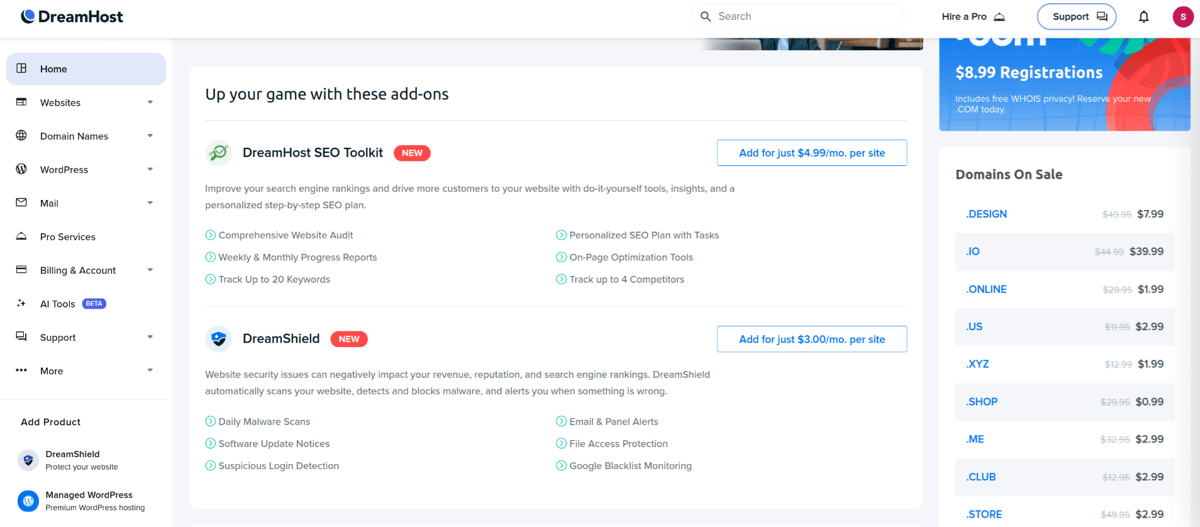Click the Billing & Account card icon
Viewport: 1200px width, 527px height.
[x=21, y=269]
